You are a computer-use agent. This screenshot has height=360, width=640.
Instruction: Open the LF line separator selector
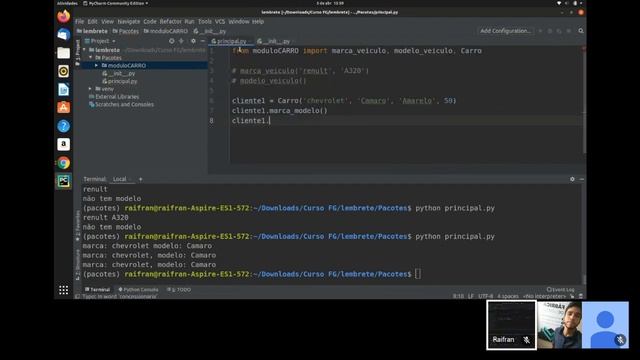(x=471, y=296)
